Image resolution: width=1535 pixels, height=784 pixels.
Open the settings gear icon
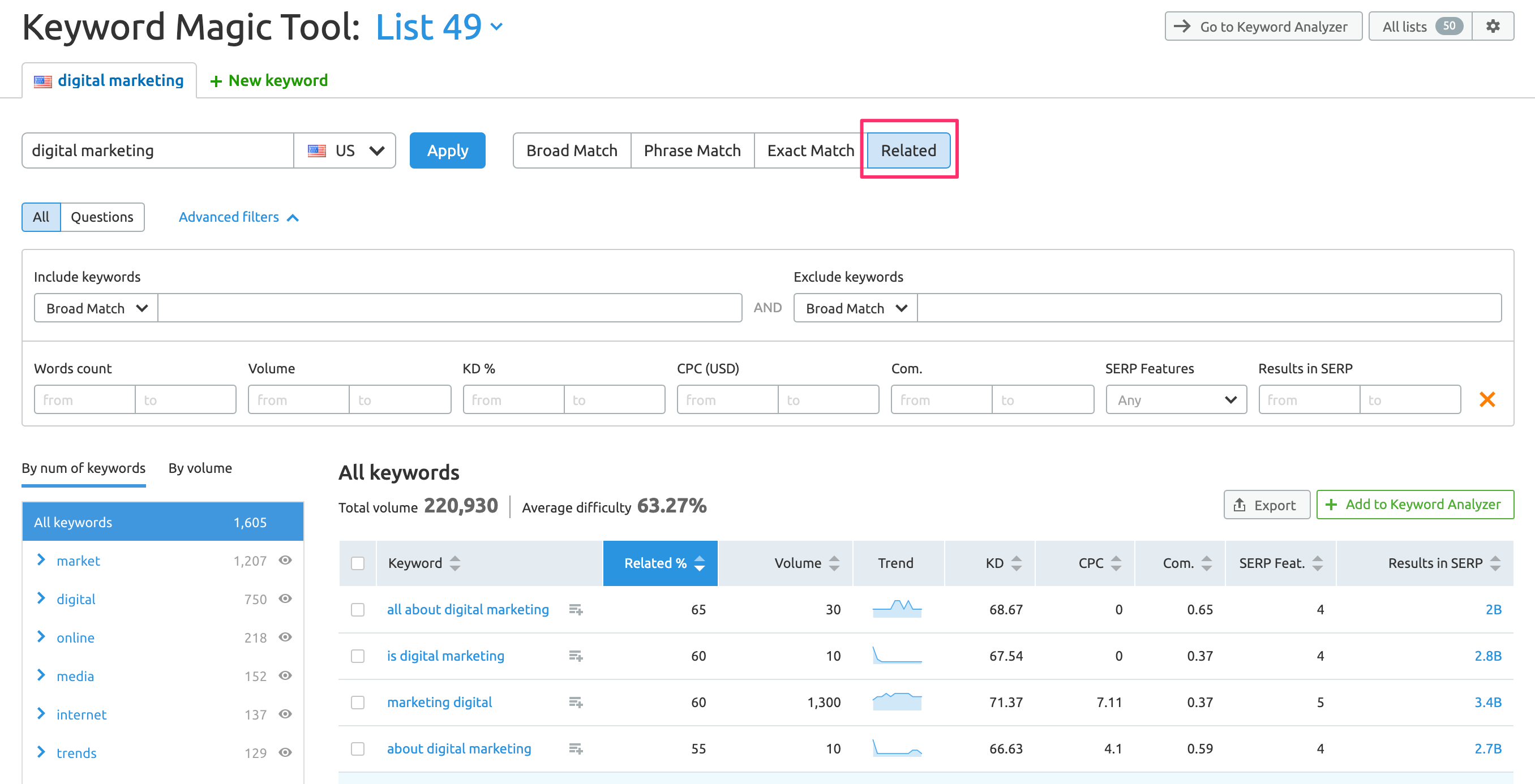click(x=1493, y=26)
